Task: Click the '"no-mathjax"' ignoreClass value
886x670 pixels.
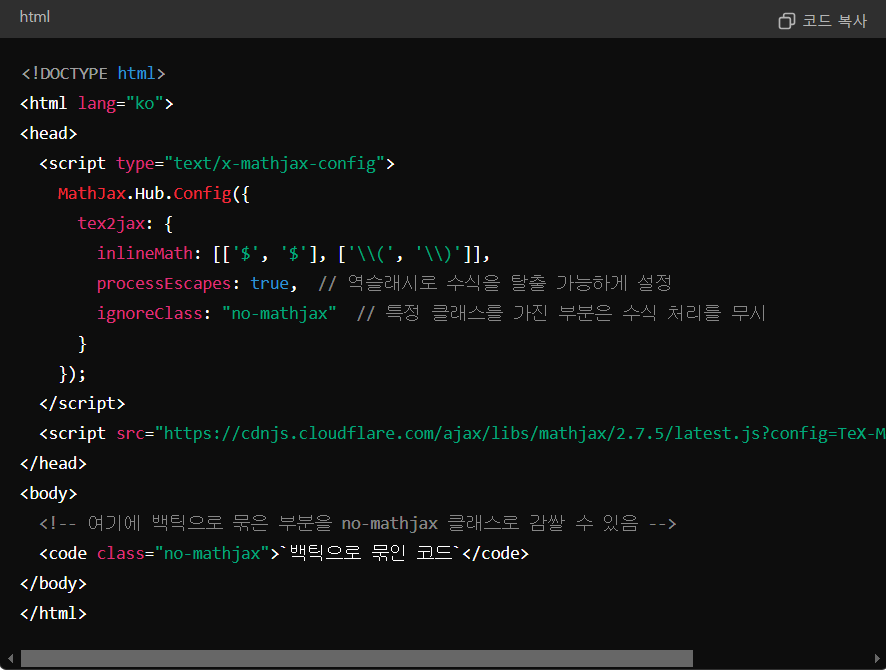Action: point(279,313)
